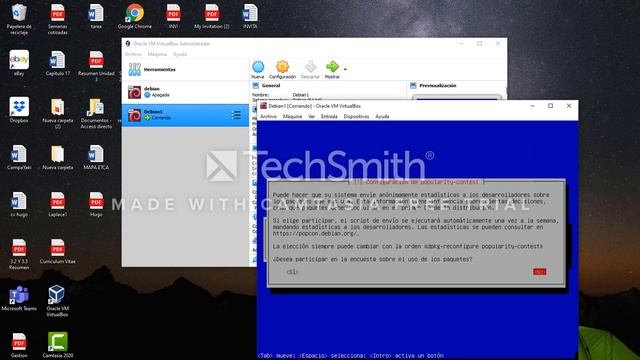640x360 pixels.
Task: Open the INVI PDF desktop icon
Action: point(173,16)
